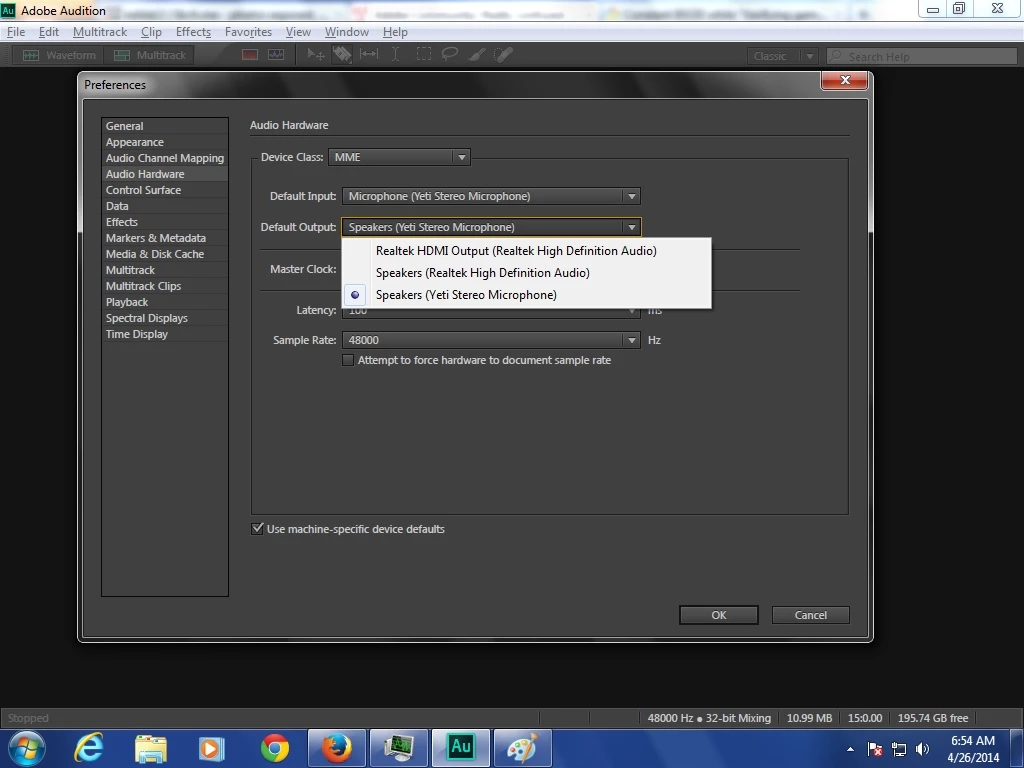This screenshot has width=1024, height=768.
Task: Open the volume speaker tray icon
Action: [x=922, y=749]
